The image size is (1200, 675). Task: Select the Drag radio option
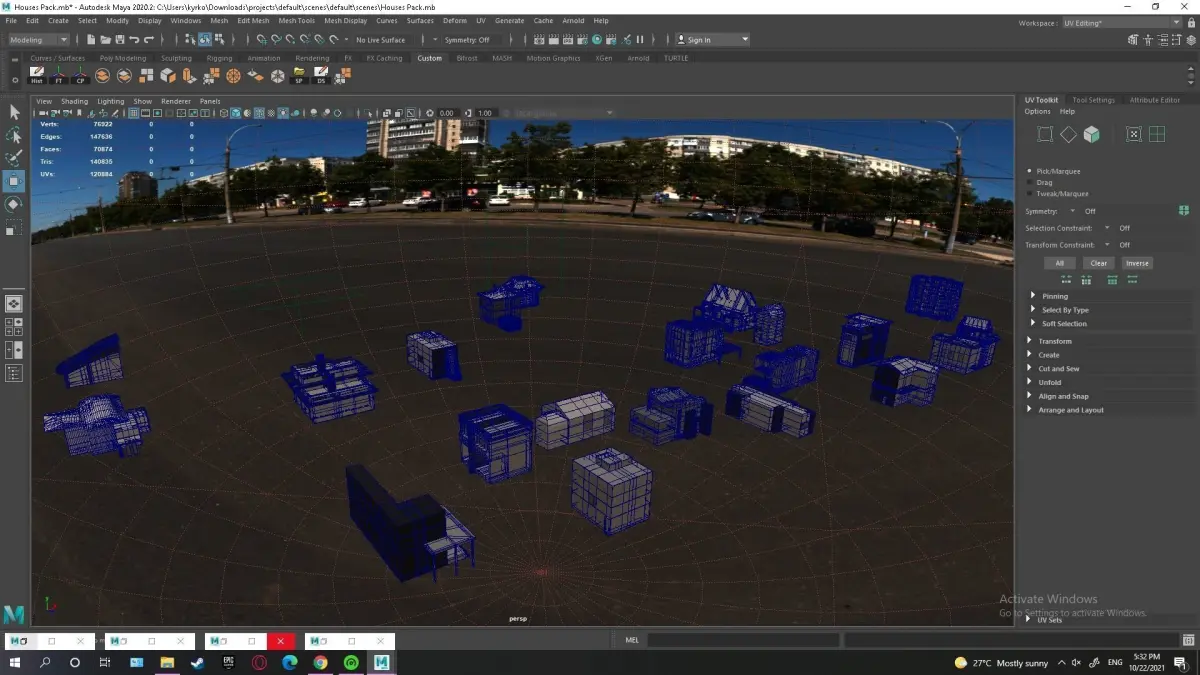point(1031,182)
